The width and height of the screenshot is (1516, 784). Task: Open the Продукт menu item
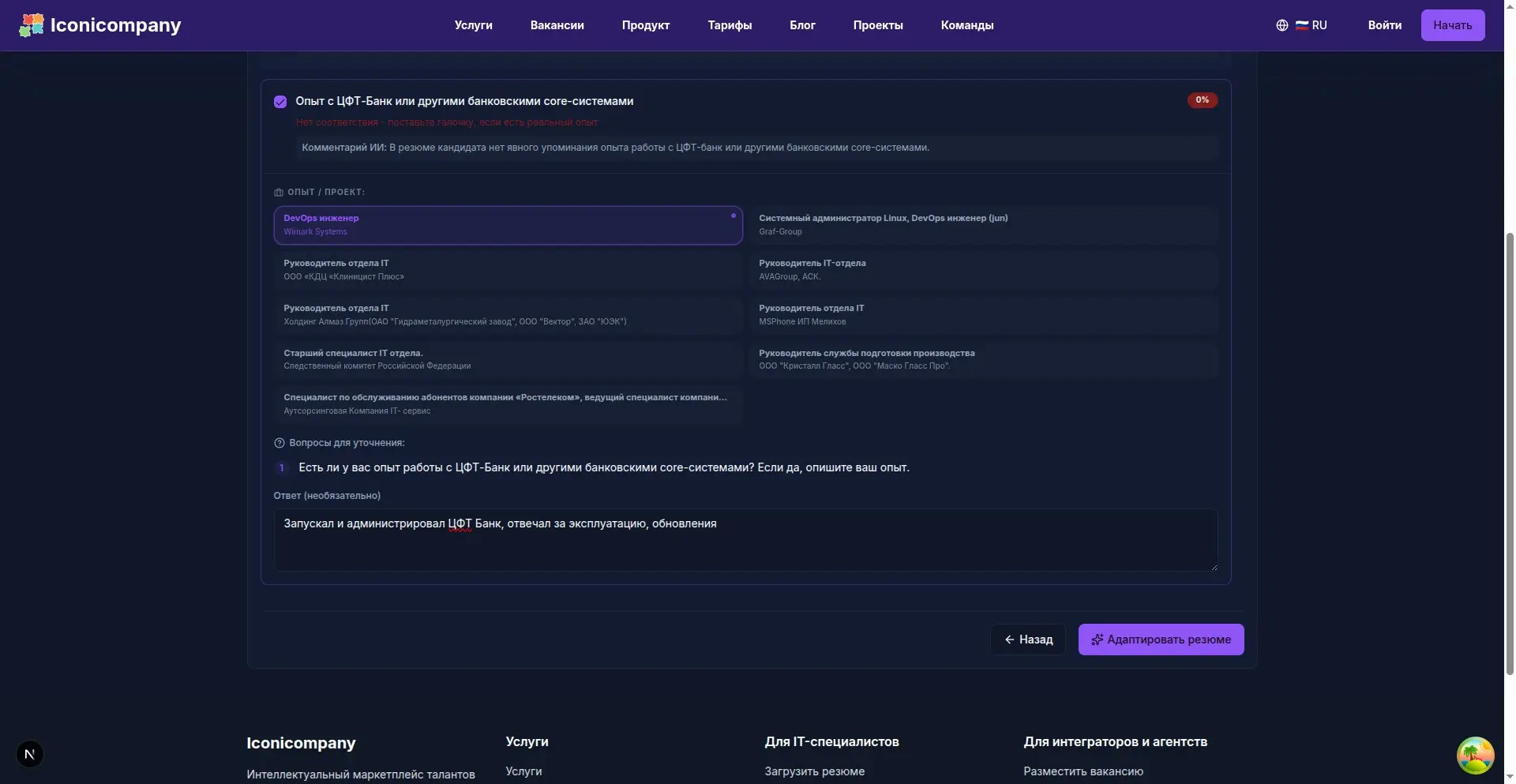[646, 25]
